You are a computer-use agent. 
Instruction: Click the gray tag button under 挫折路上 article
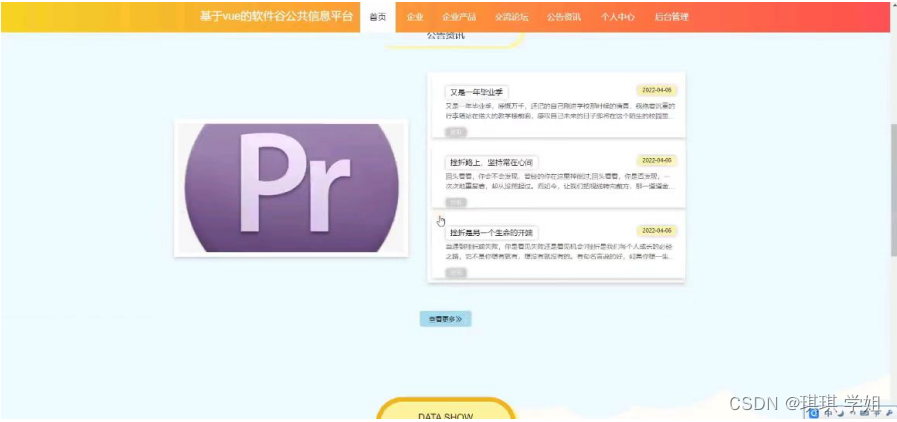tap(456, 202)
